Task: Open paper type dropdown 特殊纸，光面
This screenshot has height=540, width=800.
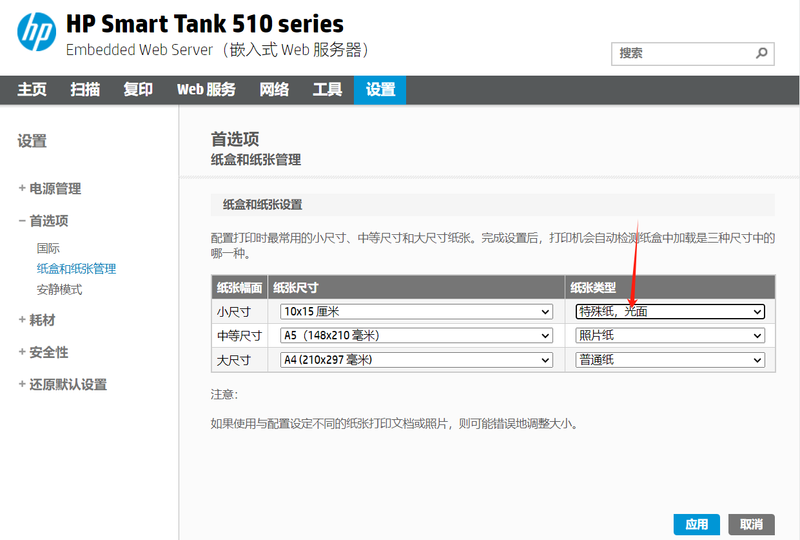Action: pyautogui.click(x=670, y=311)
